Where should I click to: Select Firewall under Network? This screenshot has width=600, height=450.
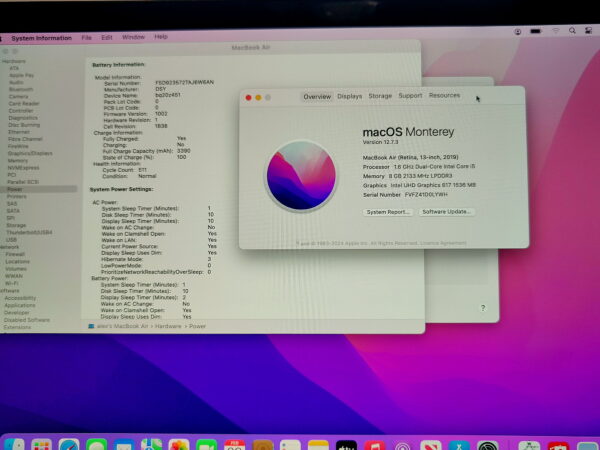pos(15,254)
